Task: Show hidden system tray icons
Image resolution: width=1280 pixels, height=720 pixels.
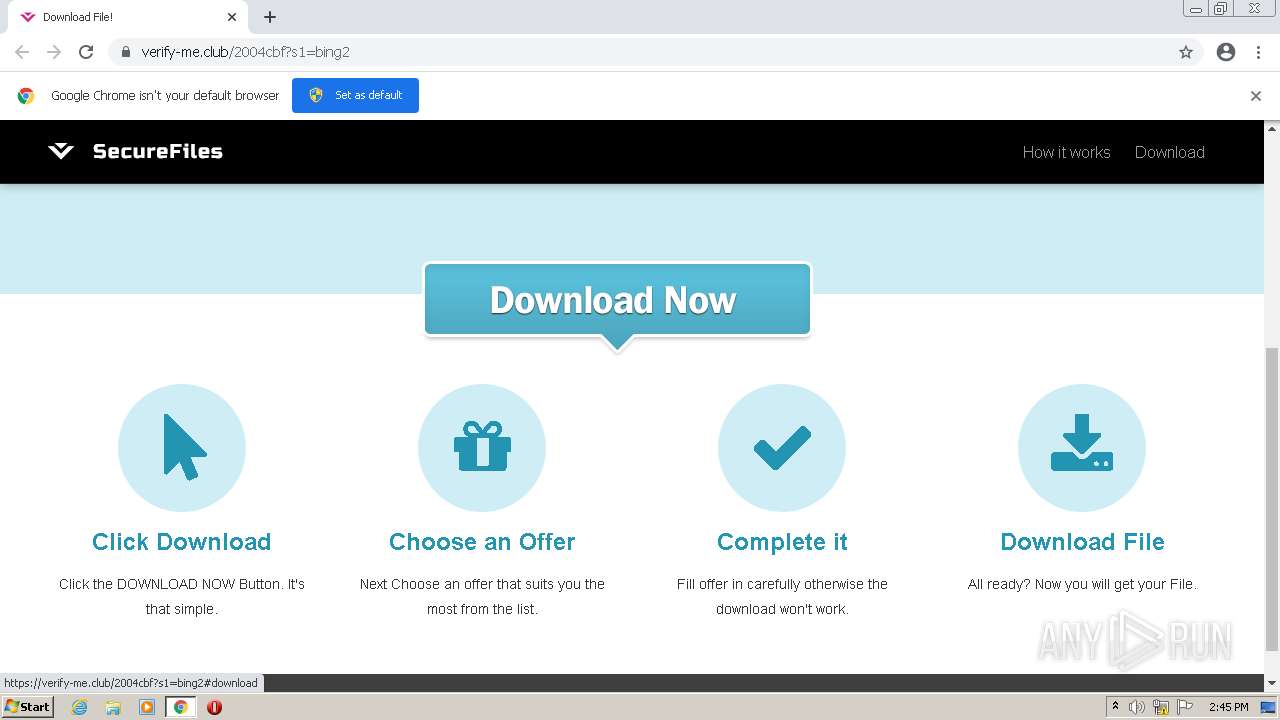Action: (x=1115, y=707)
